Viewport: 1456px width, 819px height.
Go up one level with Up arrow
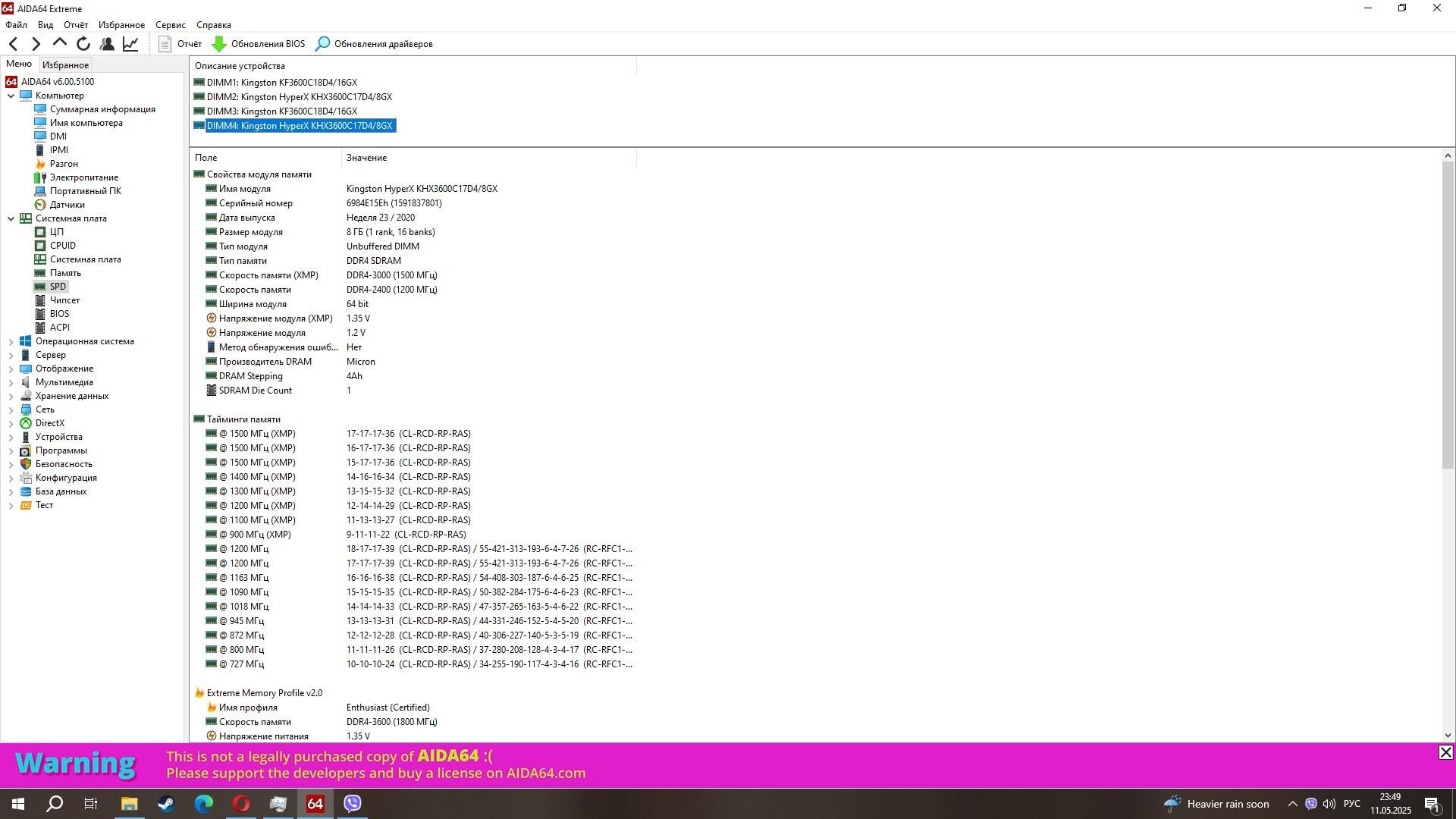59,43
